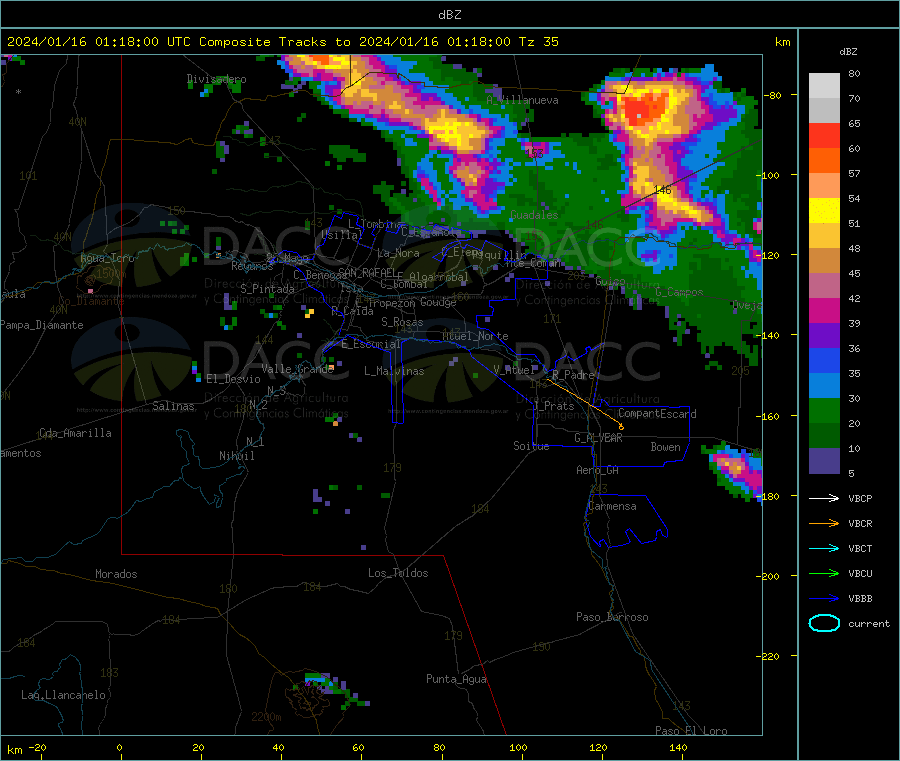Click the 'La_Nora' map label
This screenshot has width=900, height=761.
click(x=398, y=253)
